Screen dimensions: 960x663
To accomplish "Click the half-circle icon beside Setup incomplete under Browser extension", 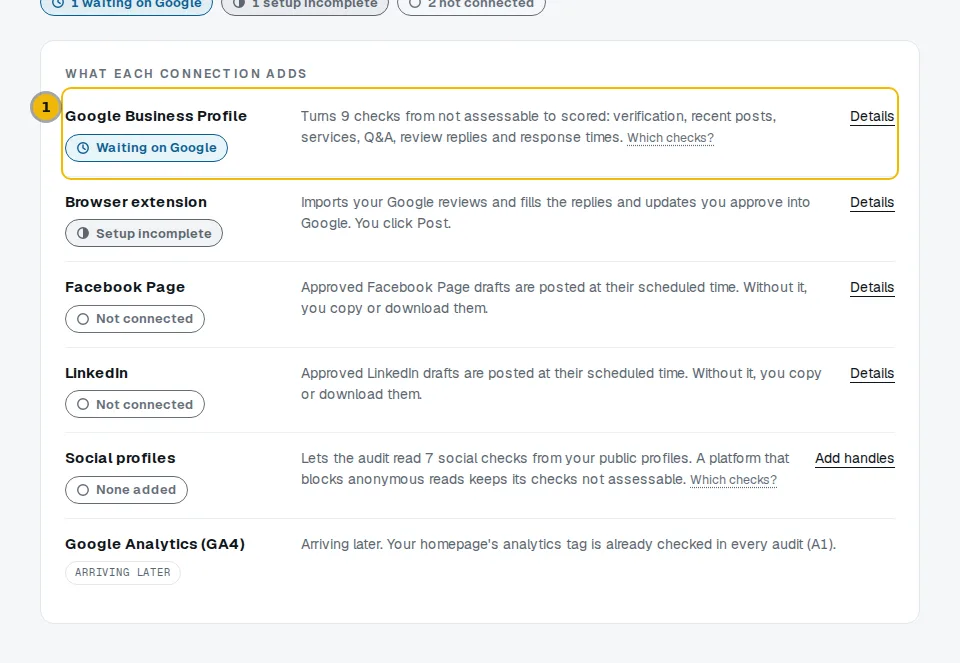I will pyautogui.click(x=83, y=233).
